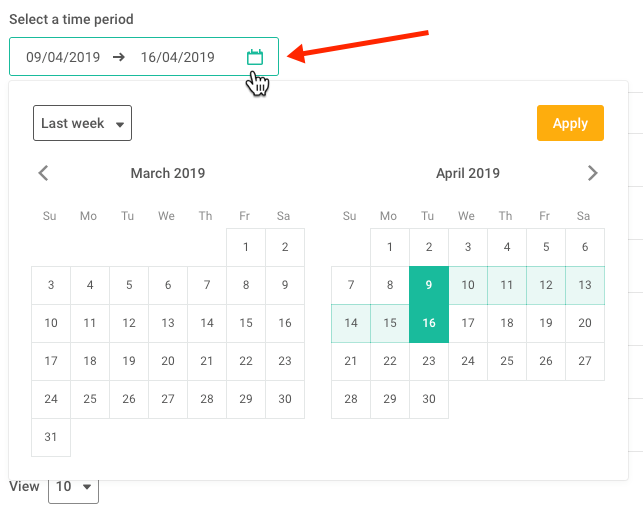Click March 2019 month heading
The image size is (643, 515).
point(168,173)
